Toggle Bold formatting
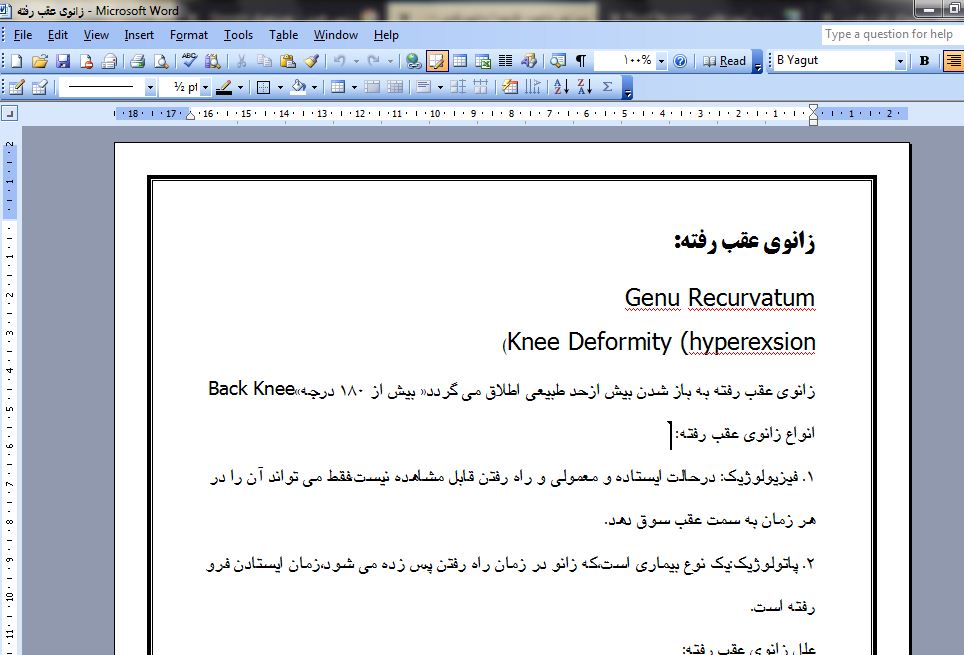The height and width of the screenshot is (655, 964). coord(924,61)
